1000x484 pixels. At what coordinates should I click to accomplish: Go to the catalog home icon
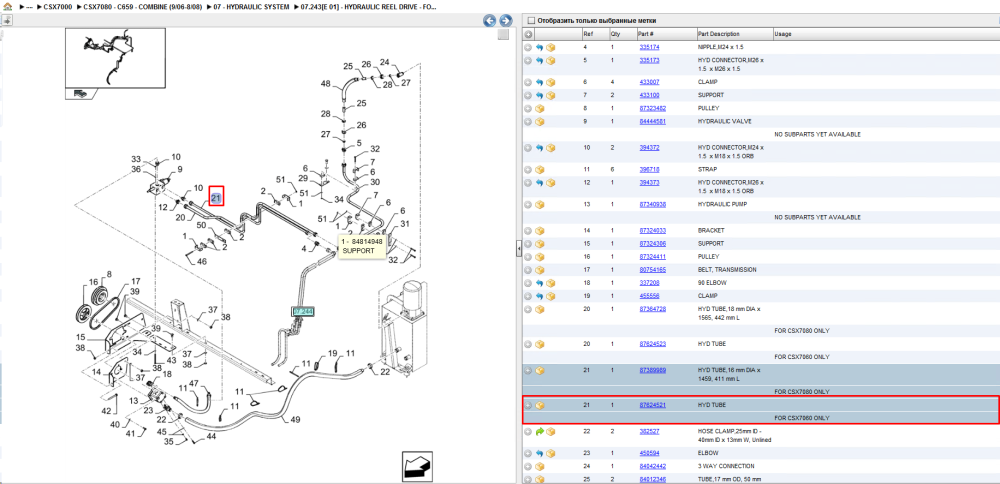7,6
